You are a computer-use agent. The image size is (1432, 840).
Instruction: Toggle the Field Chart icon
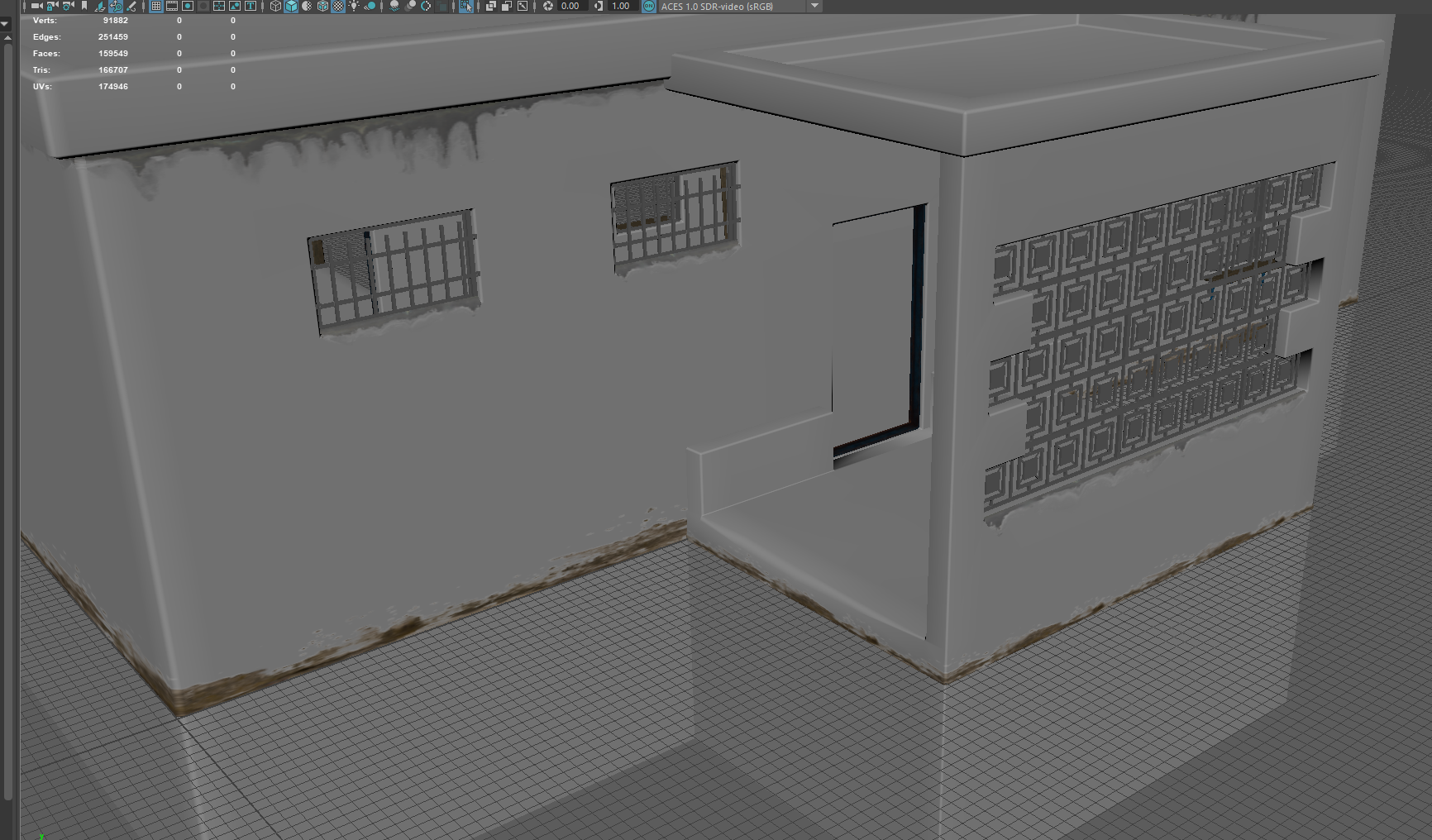click(219, 6)
